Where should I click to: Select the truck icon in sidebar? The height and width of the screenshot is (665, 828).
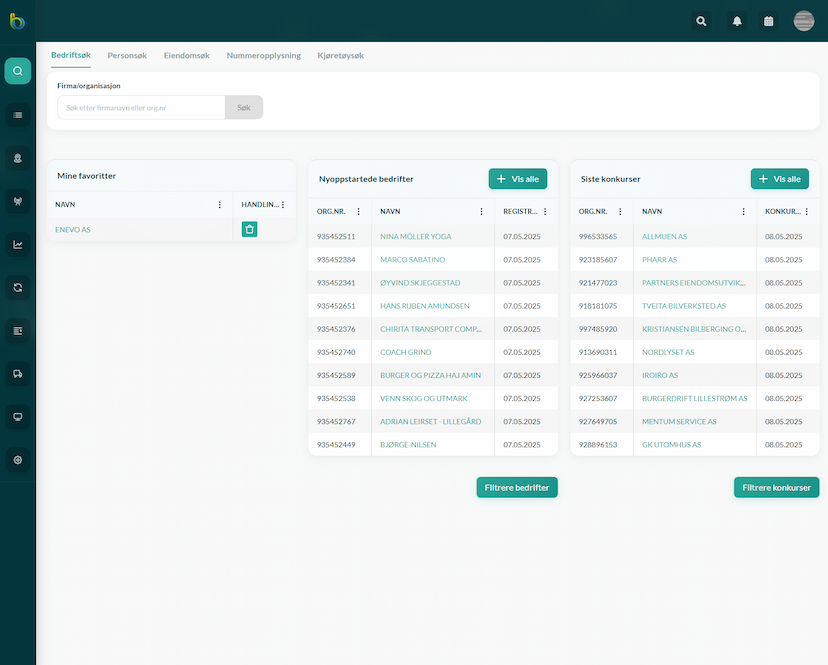point(17,374)
